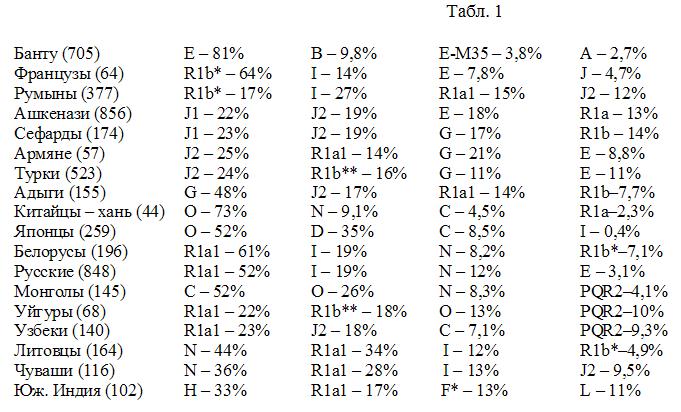Click the Французы (64) population name
The height and width of the screenshot is (412, 681).
(69, 73)
